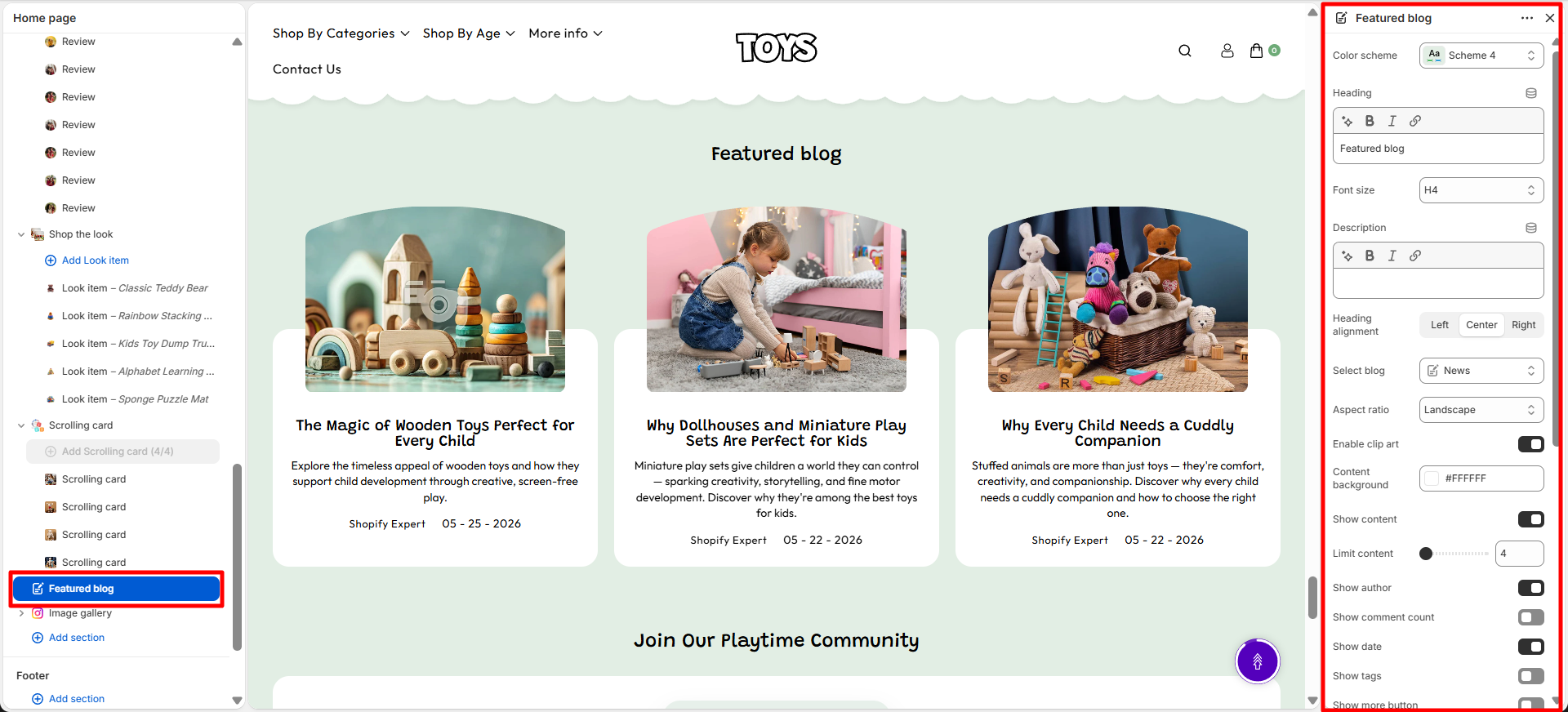Viewport: 1568px width, 712px height.
Task: Click the Heading text field Featured blog
Action: (x=1438, y=149)
